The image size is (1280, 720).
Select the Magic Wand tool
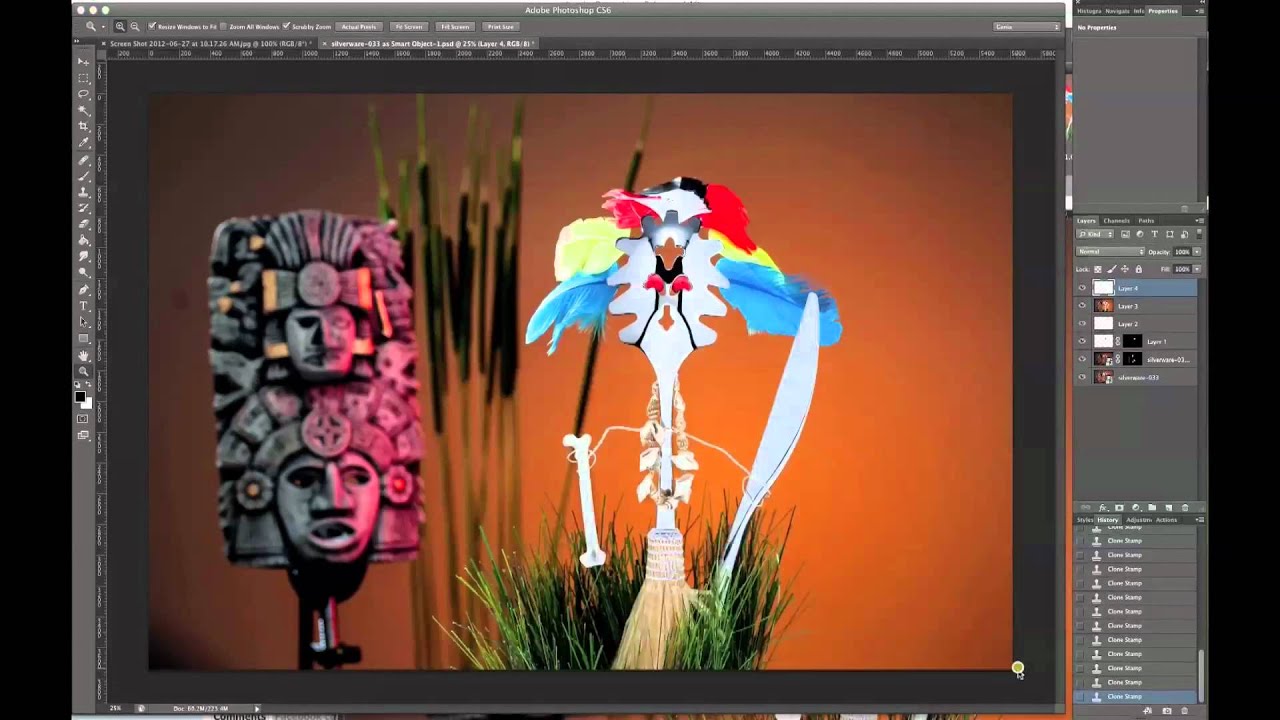(84, 108)
